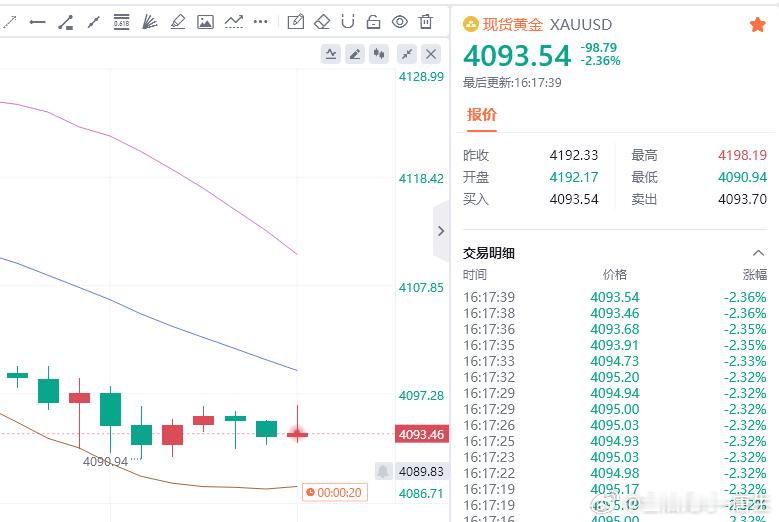779x522 pixels.
Task: Select the eraser tool
Action: pos(322,22)
